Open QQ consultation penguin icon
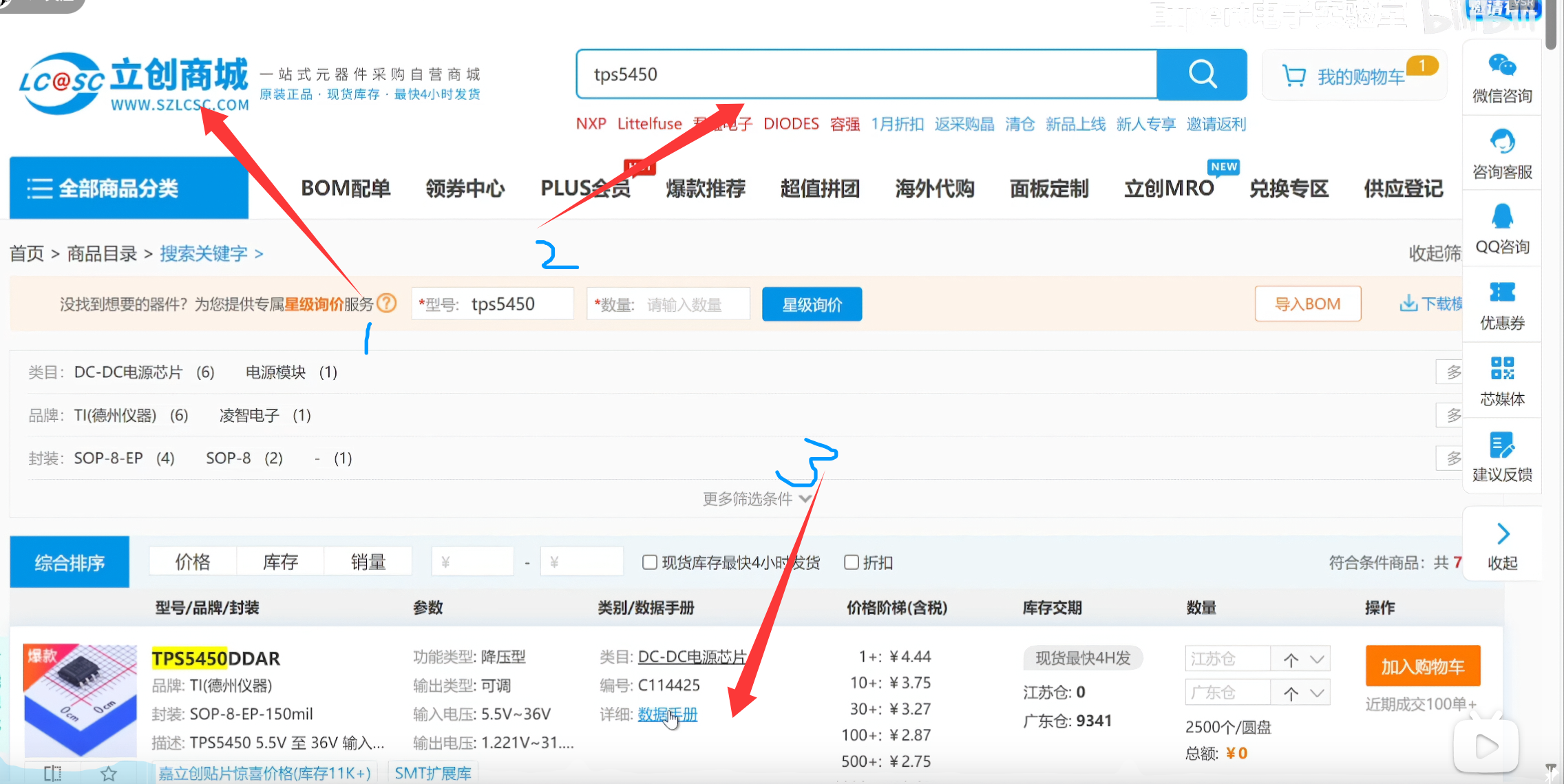This screenshot has width=1564, height=784. click(x=1501, y=217)
